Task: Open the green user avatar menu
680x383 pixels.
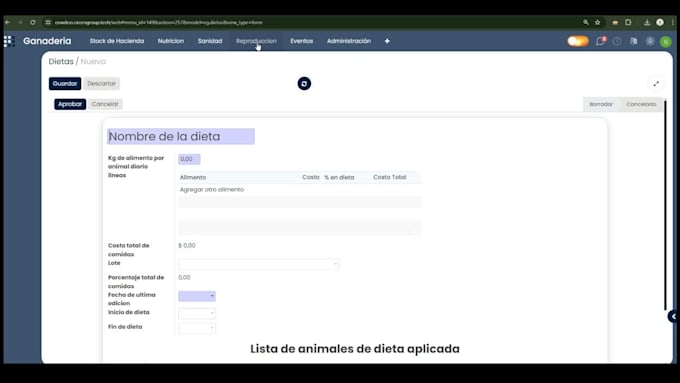Action: point(666,42)
